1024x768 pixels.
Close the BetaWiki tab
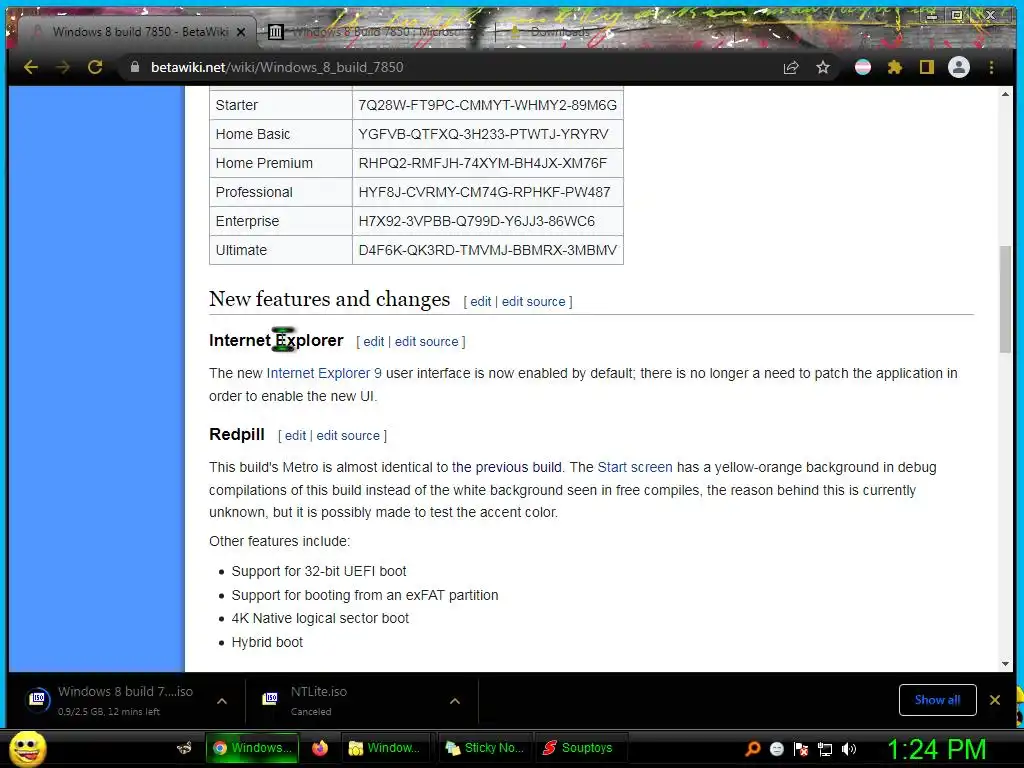click(x=241, y=32)
